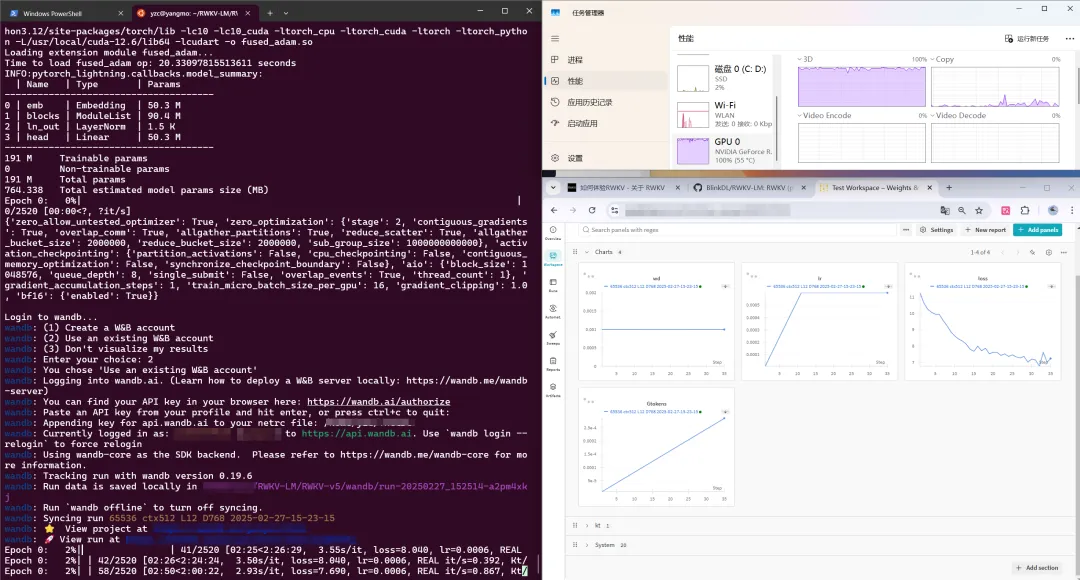The height and width of the screenshot is (580, 1080).
Task: Collapse the Charts section chevron
Action: [x=587, y=252]
